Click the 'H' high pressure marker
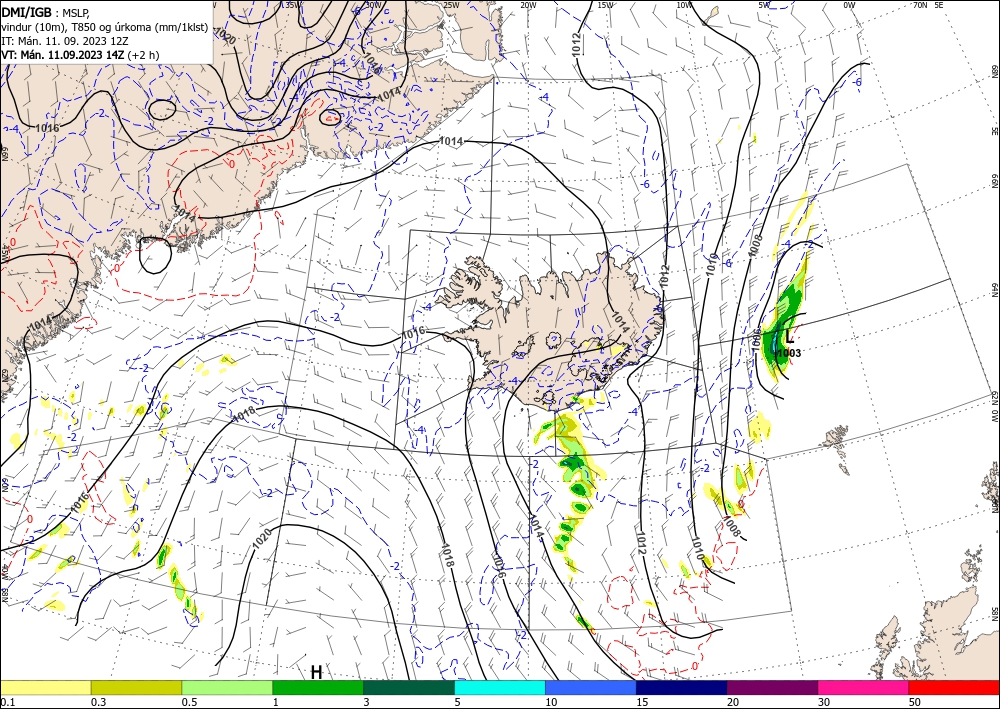The height and width of the screenshot is (709, 1000). pos(316,672)
